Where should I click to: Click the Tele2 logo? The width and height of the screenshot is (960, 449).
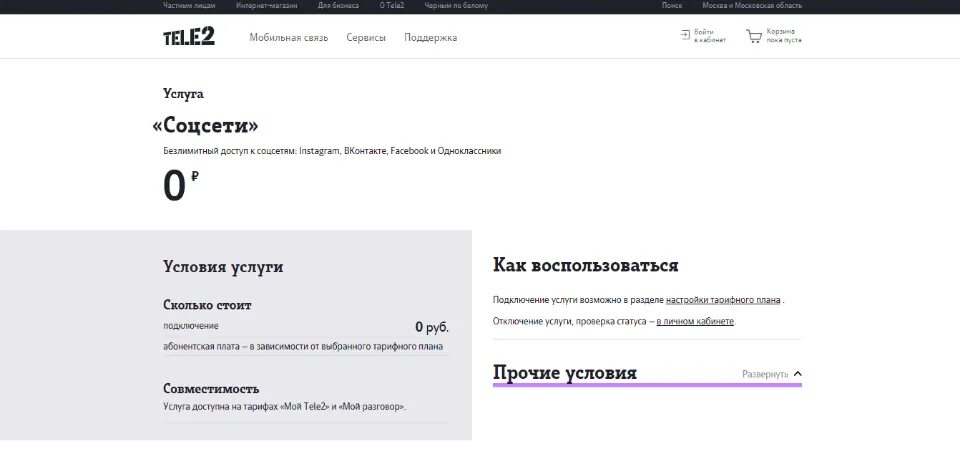pyautogui.click(x=189, y=37)
